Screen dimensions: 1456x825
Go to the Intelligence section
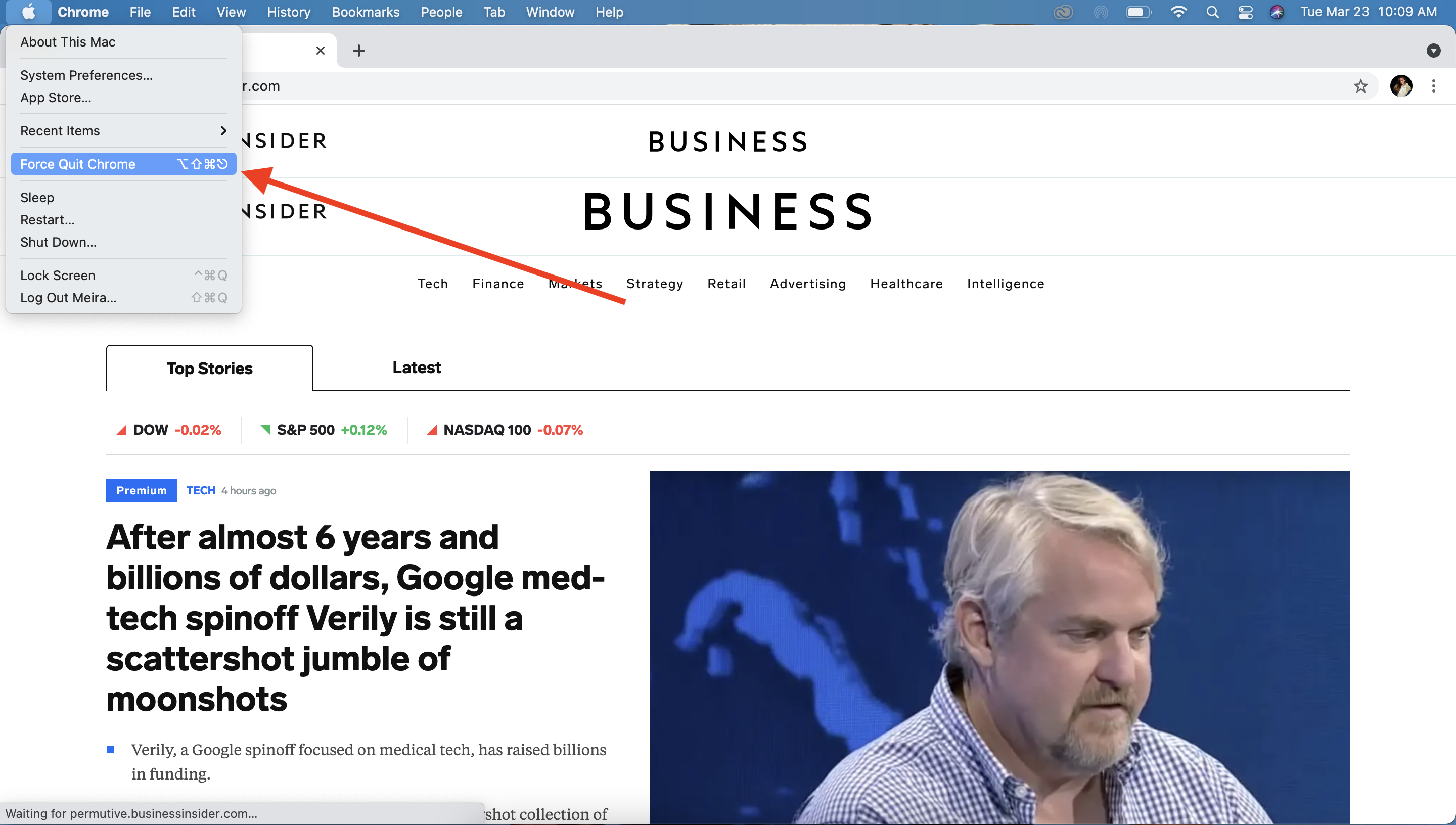coord(1006,284)
